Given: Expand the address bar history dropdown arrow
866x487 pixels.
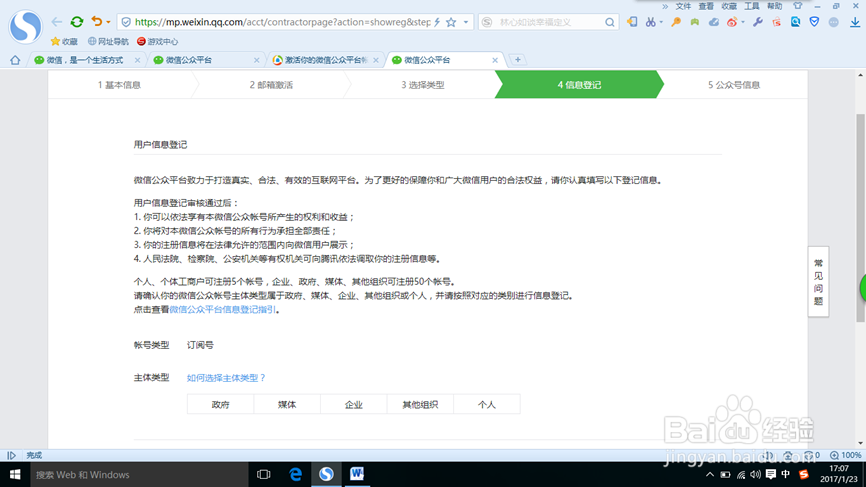Looking at the screenshot, I should pos(466,22).
